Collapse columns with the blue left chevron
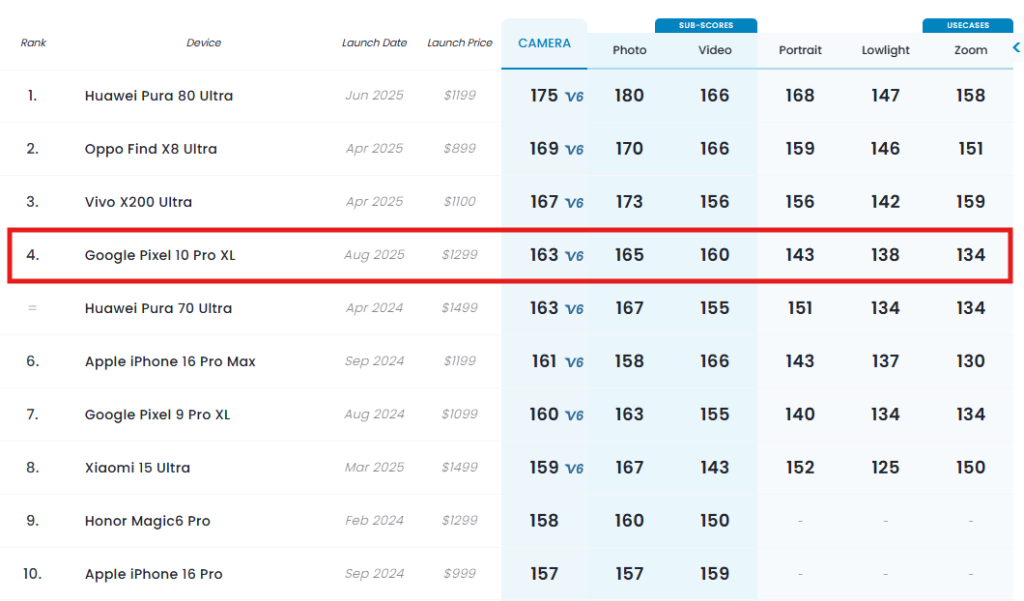1024x601 pixels. point(1016,48)
